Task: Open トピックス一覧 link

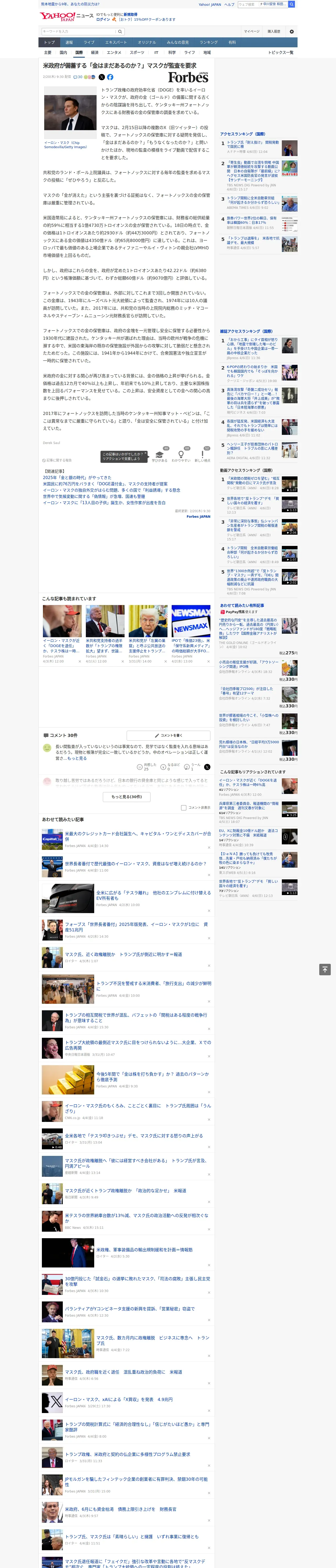Action: [x=281, y=52]
